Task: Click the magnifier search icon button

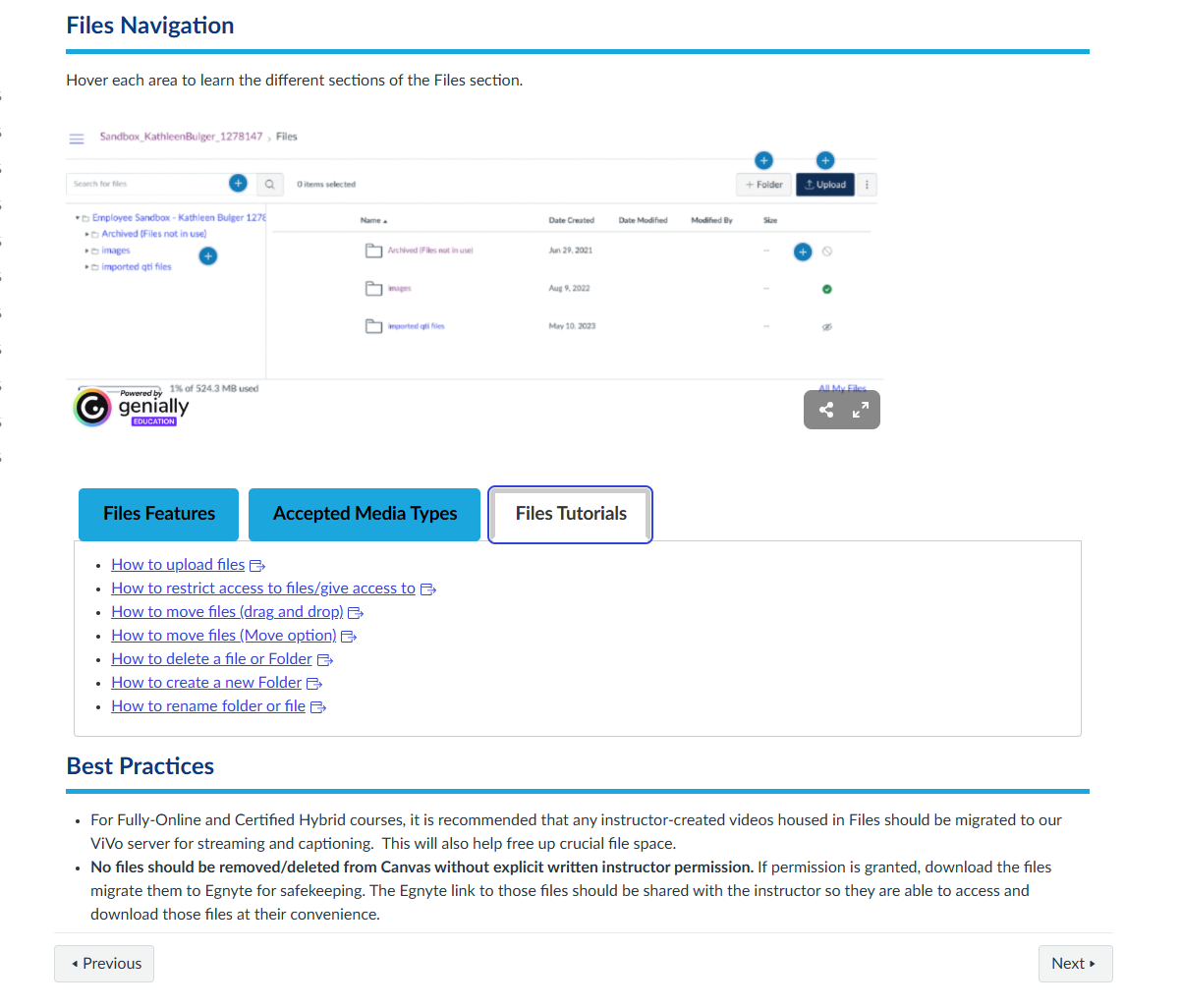Action: [270, 184]
